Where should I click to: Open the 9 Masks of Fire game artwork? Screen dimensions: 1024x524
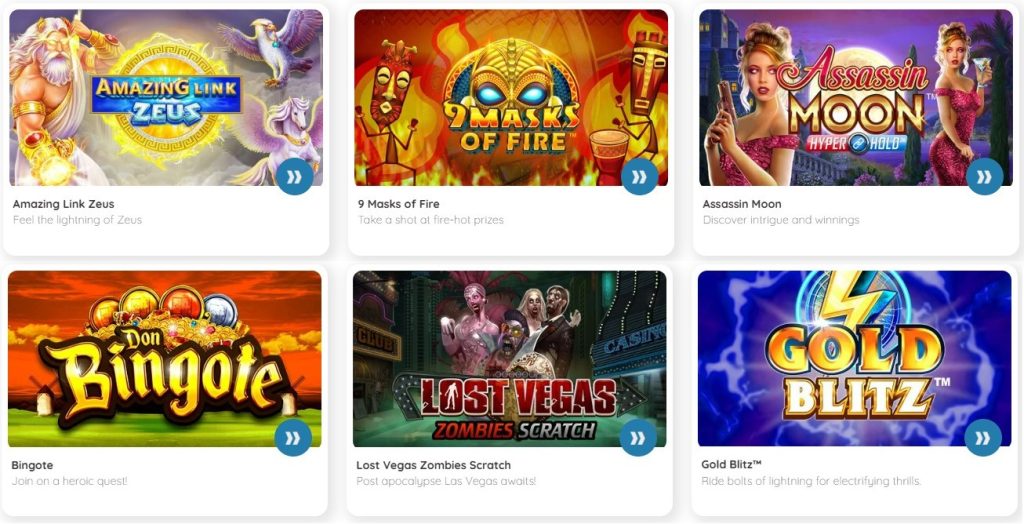511,97
